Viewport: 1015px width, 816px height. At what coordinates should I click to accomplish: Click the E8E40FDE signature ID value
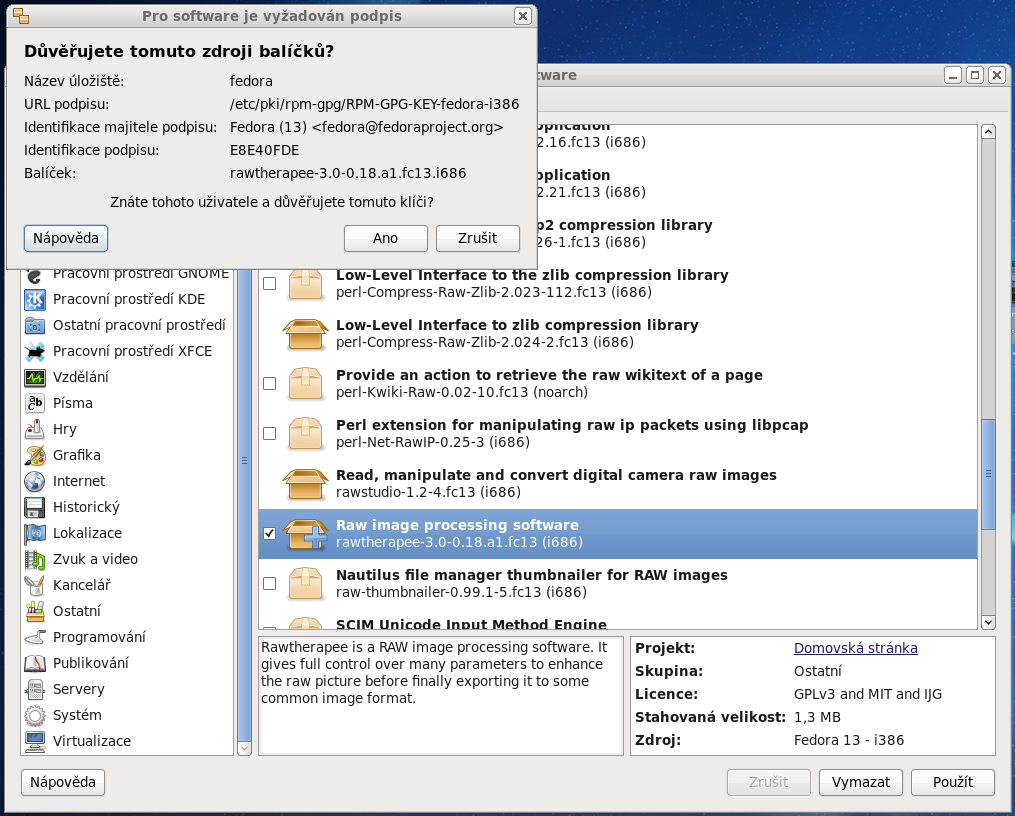pos(264,150)
